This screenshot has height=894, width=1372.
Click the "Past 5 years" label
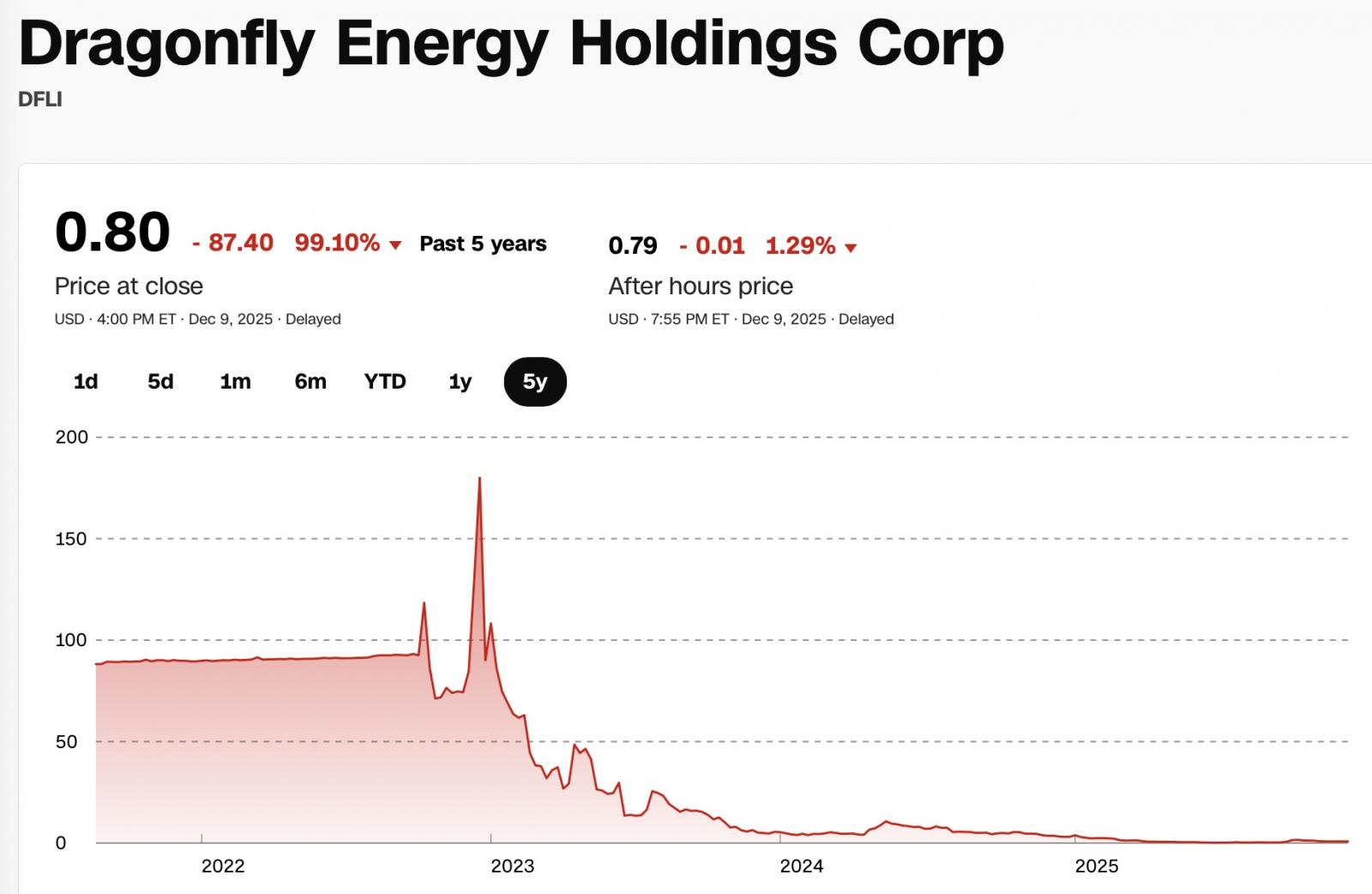point(483,245)
